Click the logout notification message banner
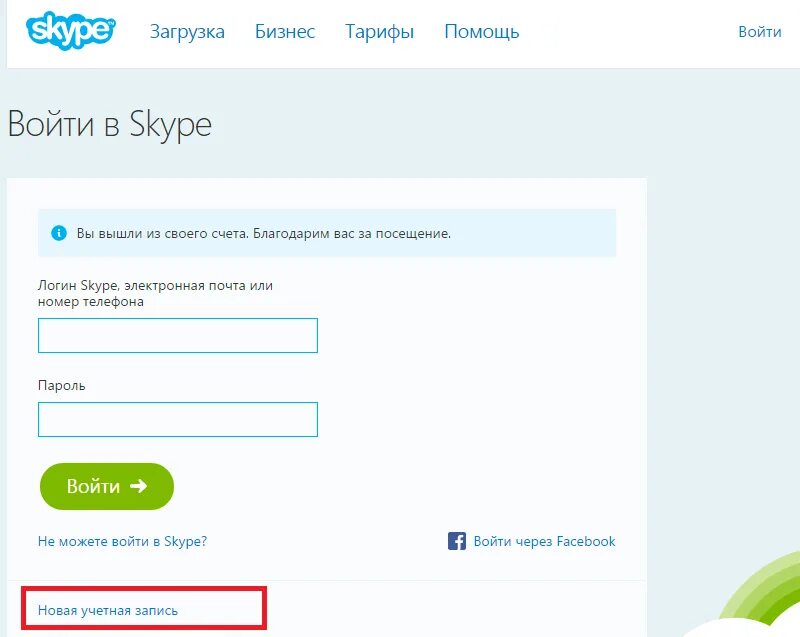Image resolution: width=800 pixels, height=637 pixels. pos(327,233)
